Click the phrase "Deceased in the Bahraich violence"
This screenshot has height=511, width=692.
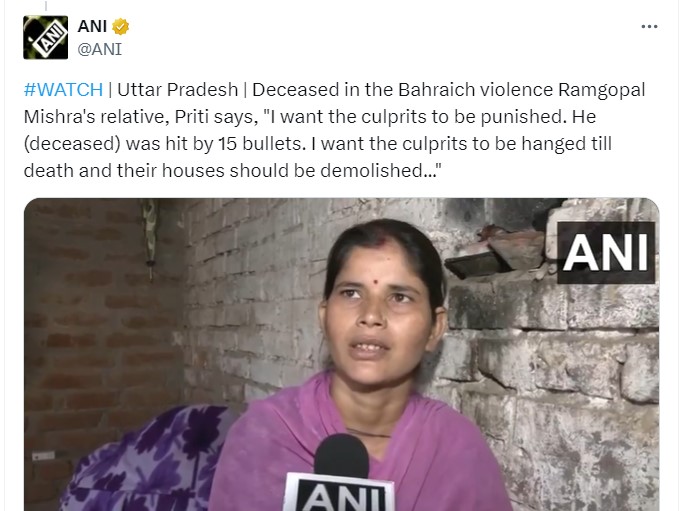point(402,90)
